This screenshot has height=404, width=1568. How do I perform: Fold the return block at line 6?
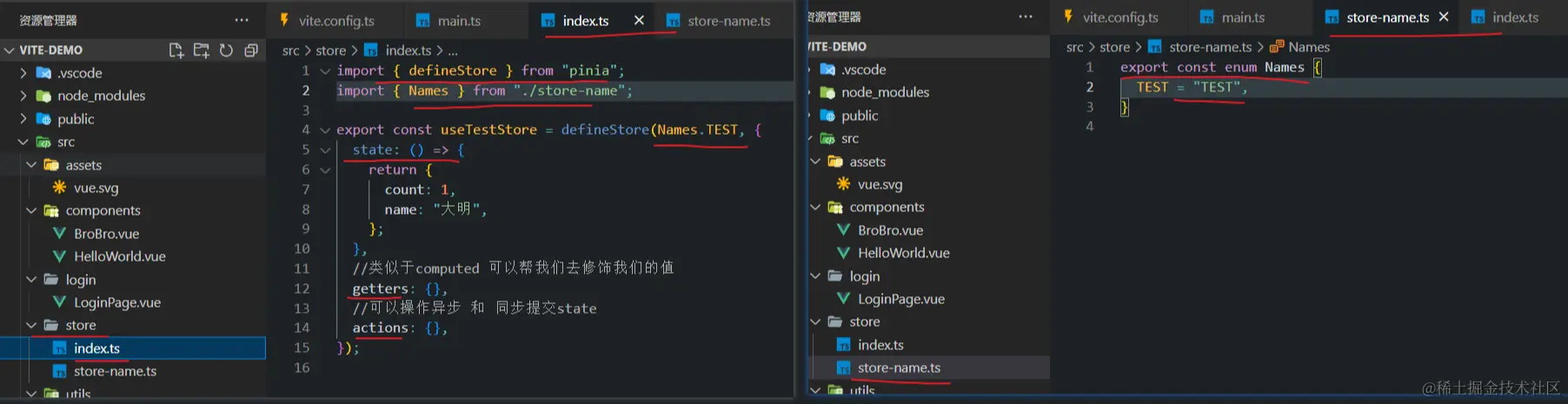[x=325, y=170]
